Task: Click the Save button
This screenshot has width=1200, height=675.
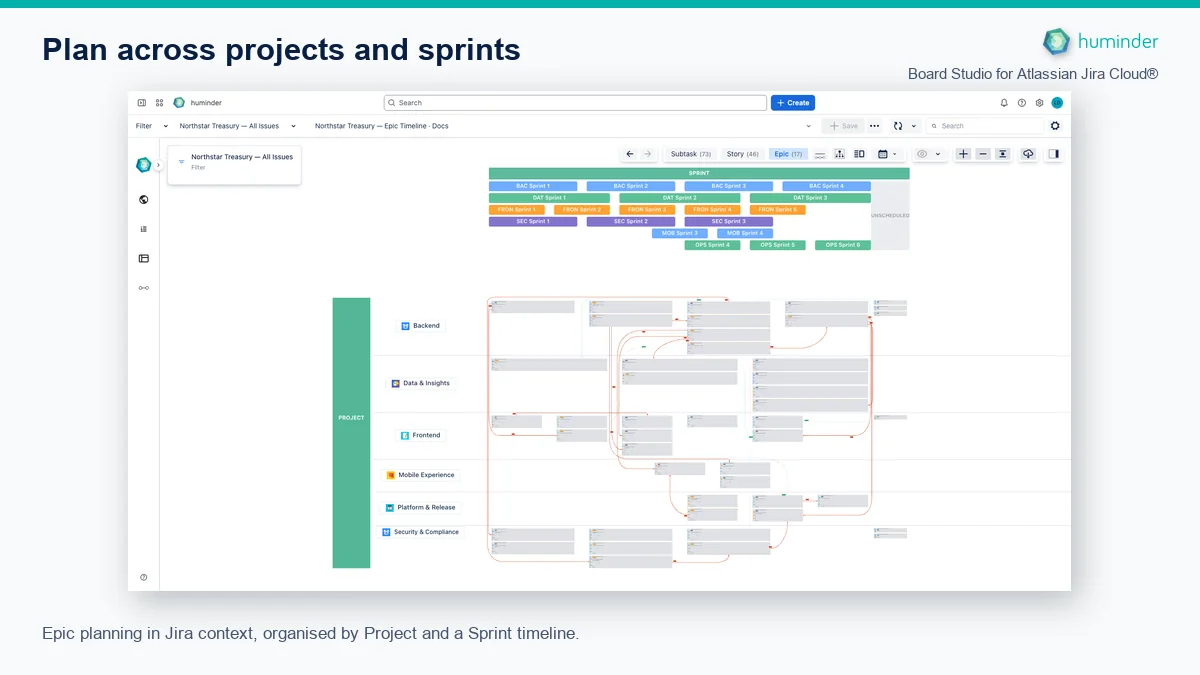Action: click(x=843, y=126)
